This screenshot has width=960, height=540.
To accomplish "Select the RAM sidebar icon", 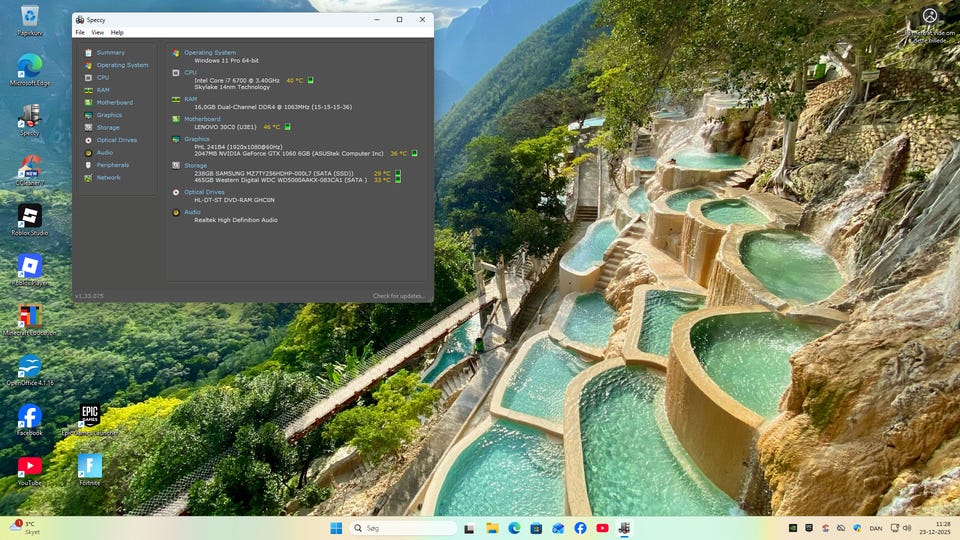I will 88,90.
